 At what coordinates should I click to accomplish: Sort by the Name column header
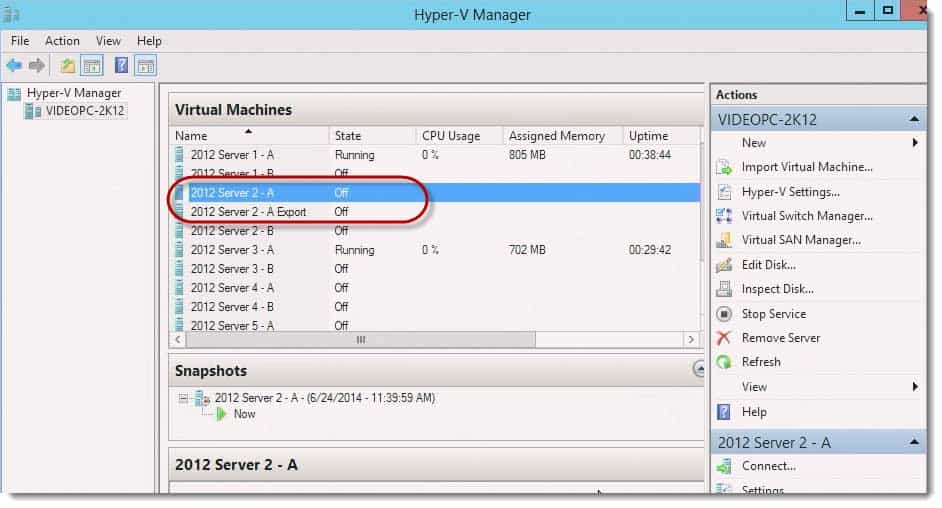(x=249, y=136)
